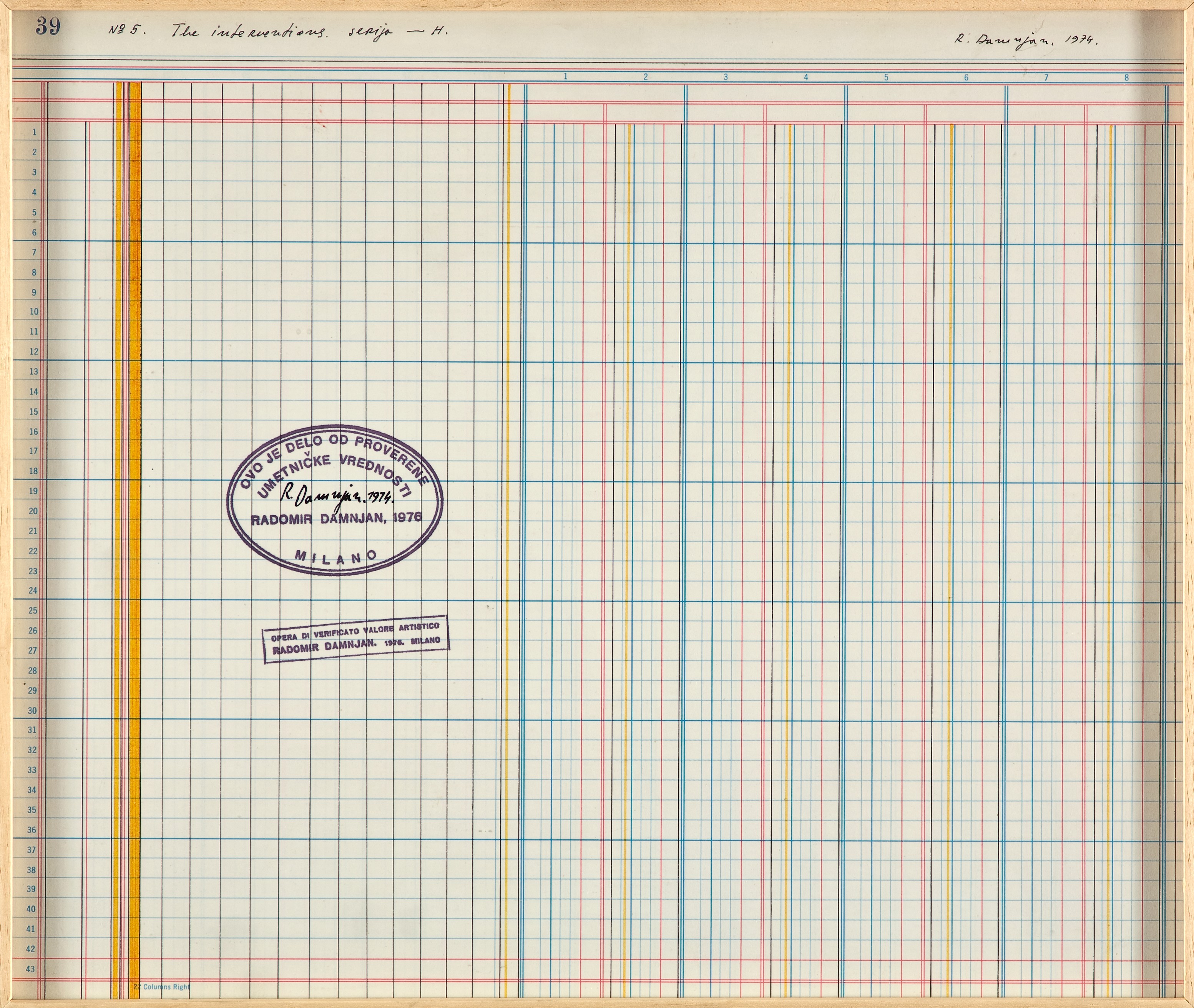Click column header number 2

645,76
